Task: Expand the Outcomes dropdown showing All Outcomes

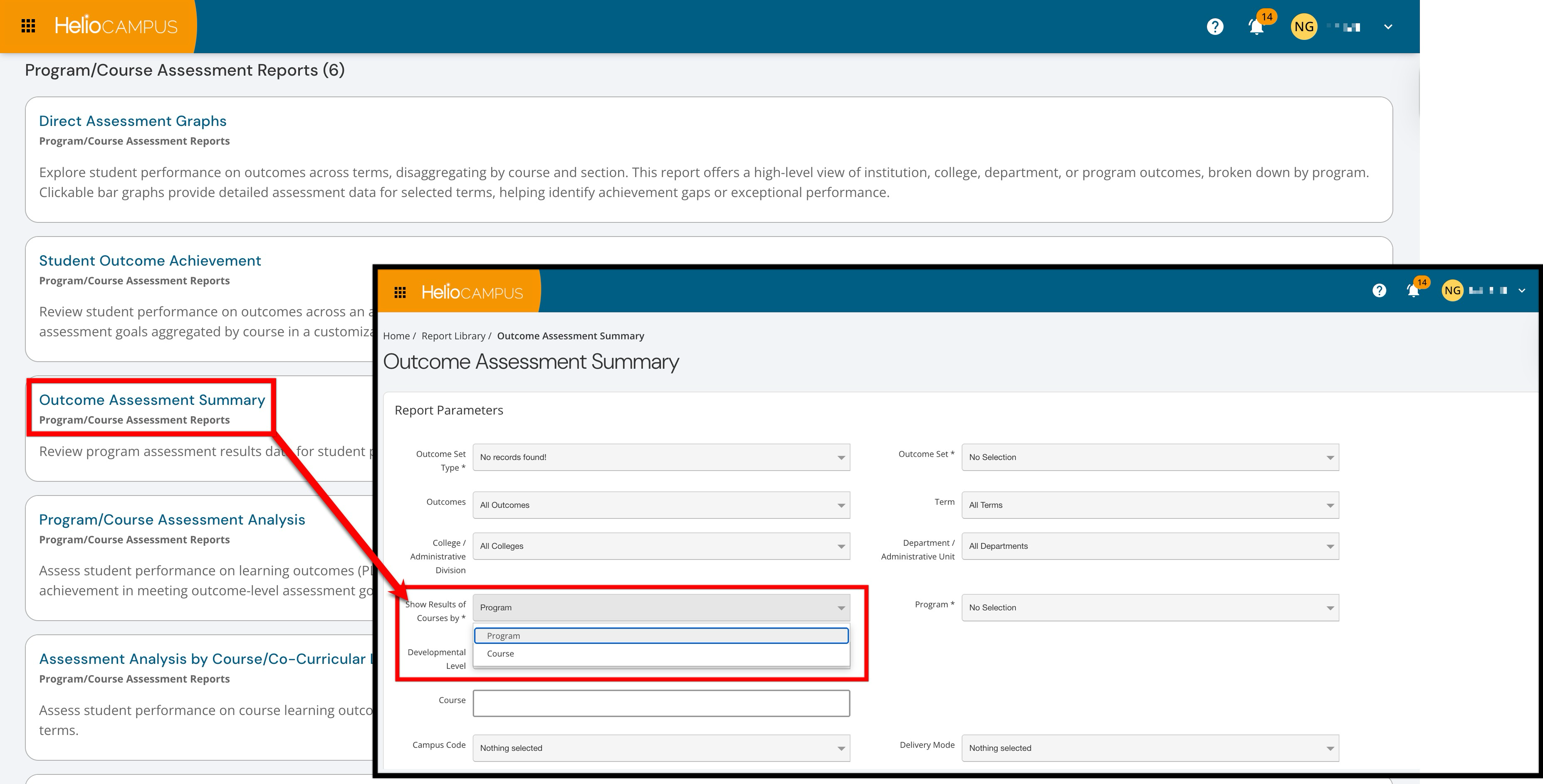Action: tap(661, 505)
